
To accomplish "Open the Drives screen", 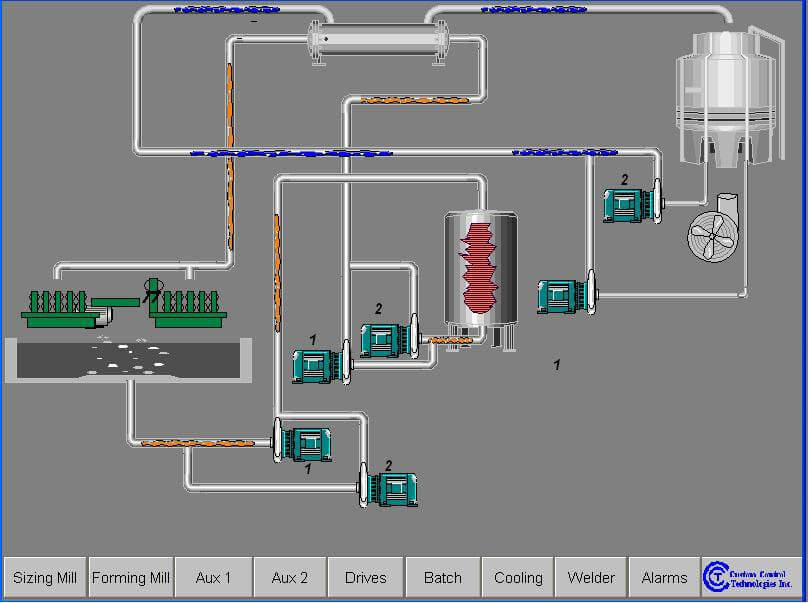I will (x=366, y=577).
